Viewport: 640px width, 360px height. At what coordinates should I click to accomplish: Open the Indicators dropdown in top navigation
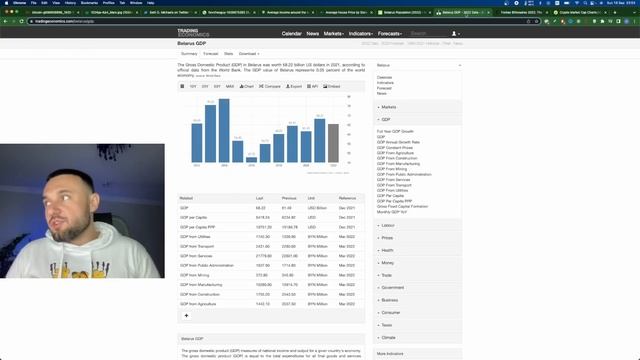(360, 33)
